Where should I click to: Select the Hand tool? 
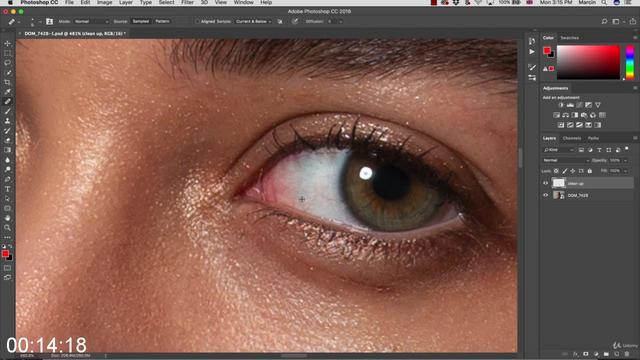point(7,218)
